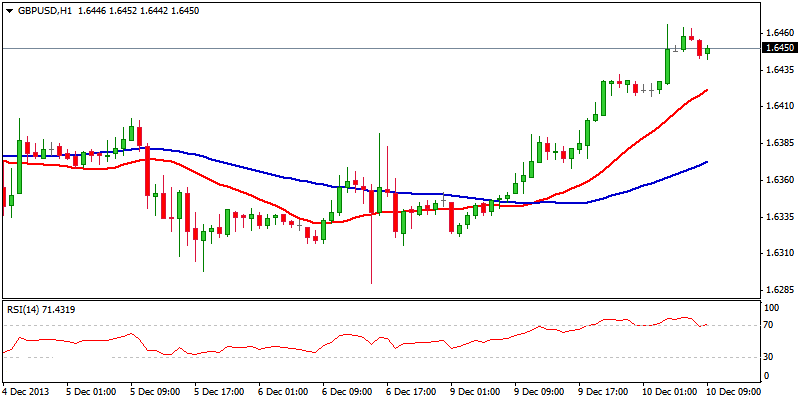Click the 6 Dec 17:00 time label
Viewport: 800px width, 400px height.
click(x=411, y=391)
